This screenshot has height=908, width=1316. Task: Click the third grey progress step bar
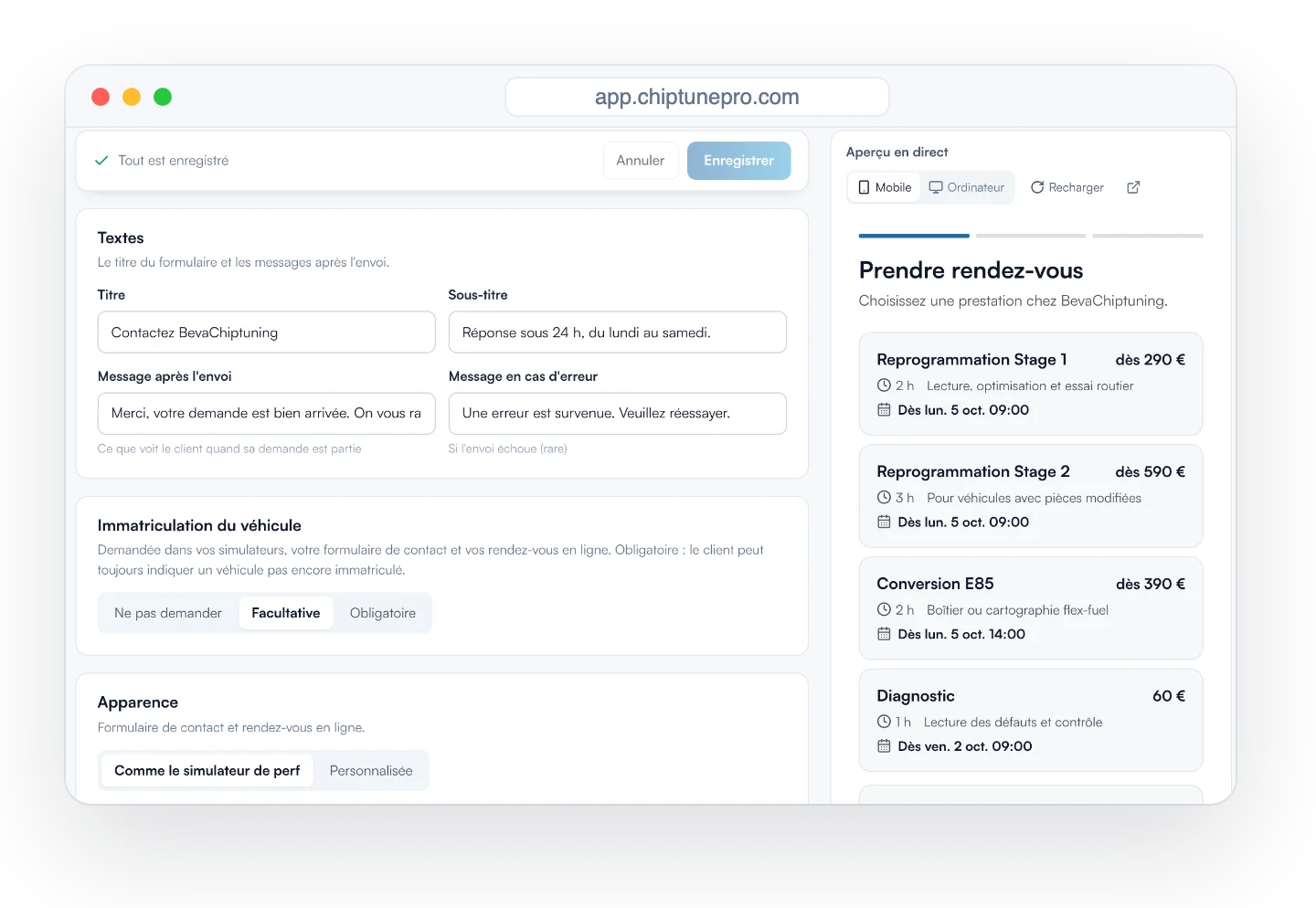(x=1148, y=236)
